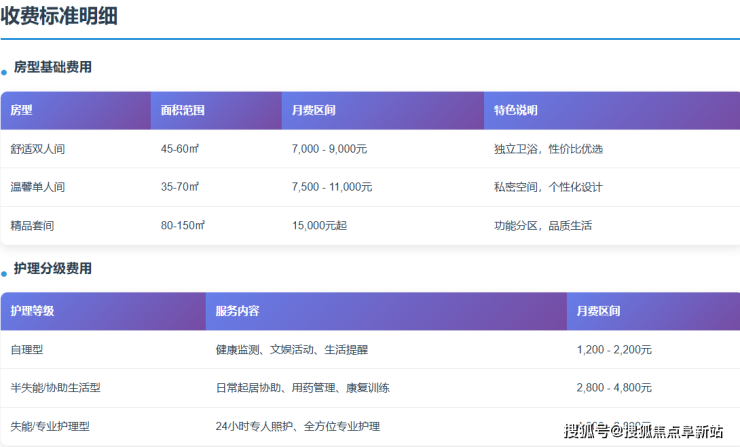
Task: Click the 特色说明 column header
Action: coord(515,111)
